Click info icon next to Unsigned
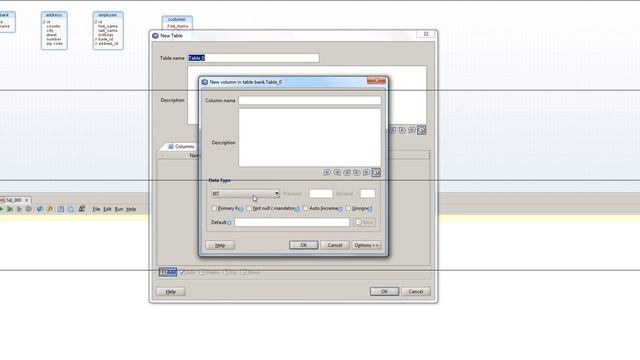Image resolution: width=640 pixels, height=360 pixels. click(370, 209)
